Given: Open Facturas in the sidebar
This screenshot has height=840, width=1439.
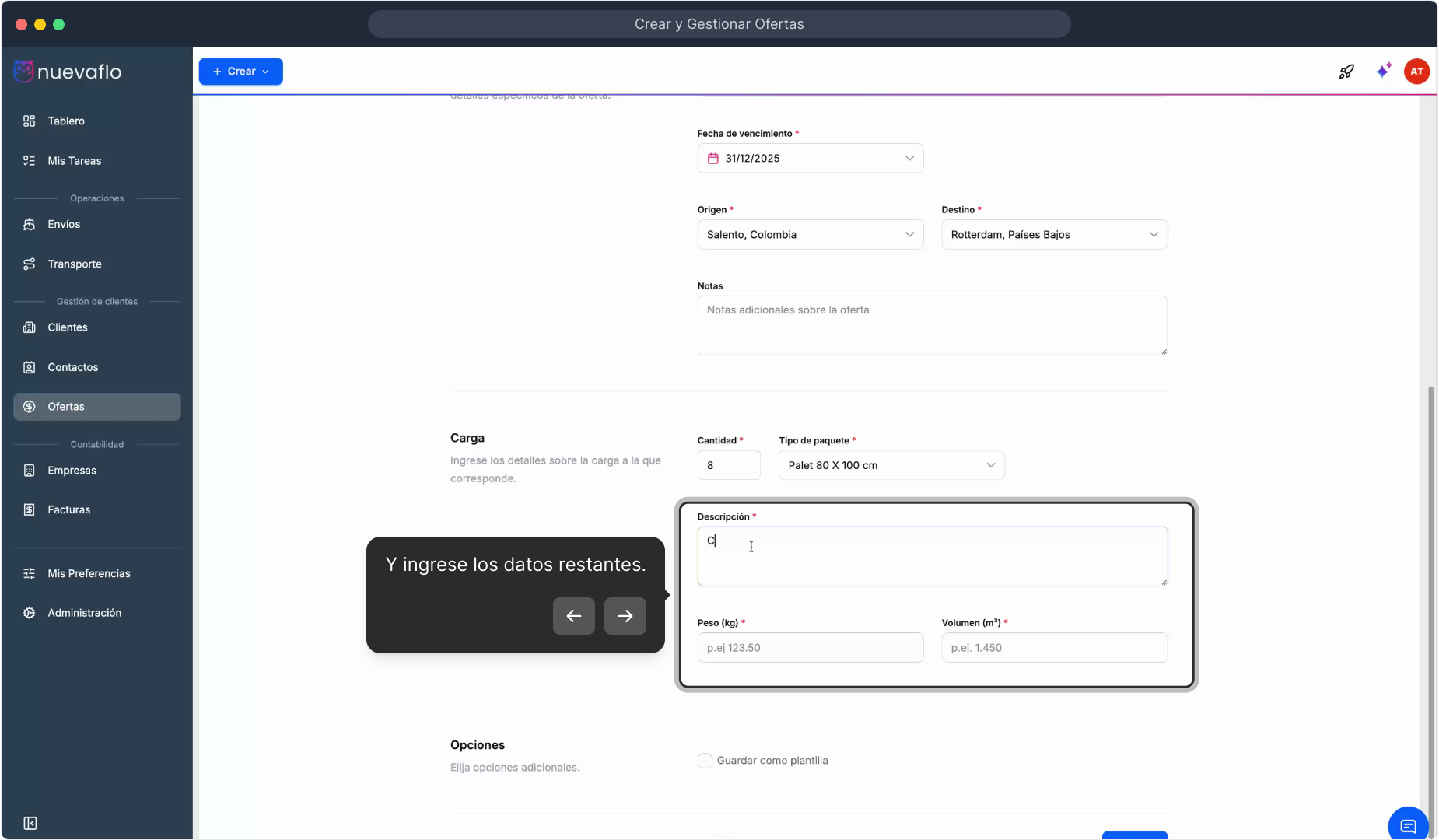Looking at the screenshot, I should pos(68,509).
